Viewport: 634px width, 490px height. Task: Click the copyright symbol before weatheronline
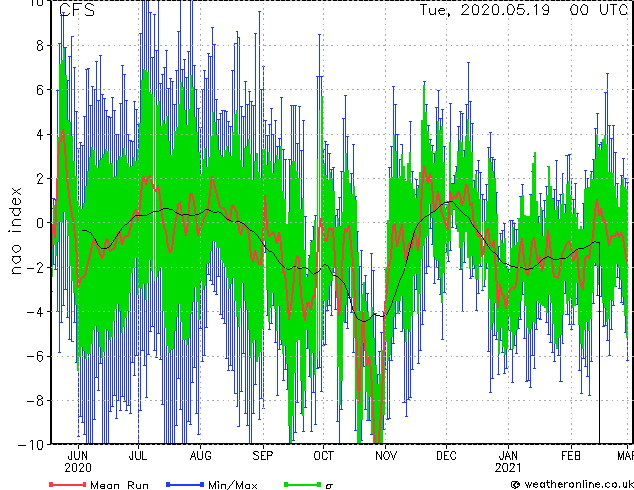pyautogui.click(x=515, y=484)
